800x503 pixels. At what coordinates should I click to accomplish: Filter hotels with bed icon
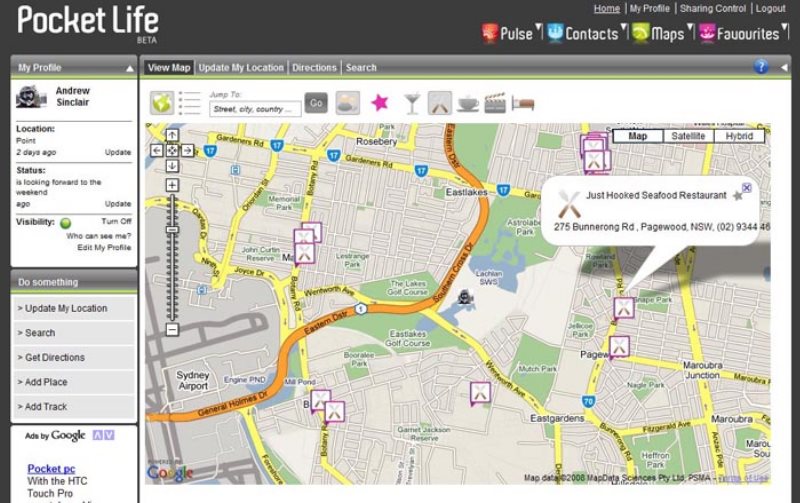(523, 104)
